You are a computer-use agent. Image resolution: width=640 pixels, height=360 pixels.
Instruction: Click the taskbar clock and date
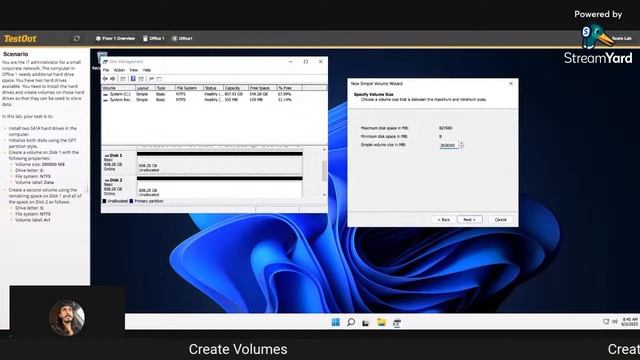pos(629,322)
